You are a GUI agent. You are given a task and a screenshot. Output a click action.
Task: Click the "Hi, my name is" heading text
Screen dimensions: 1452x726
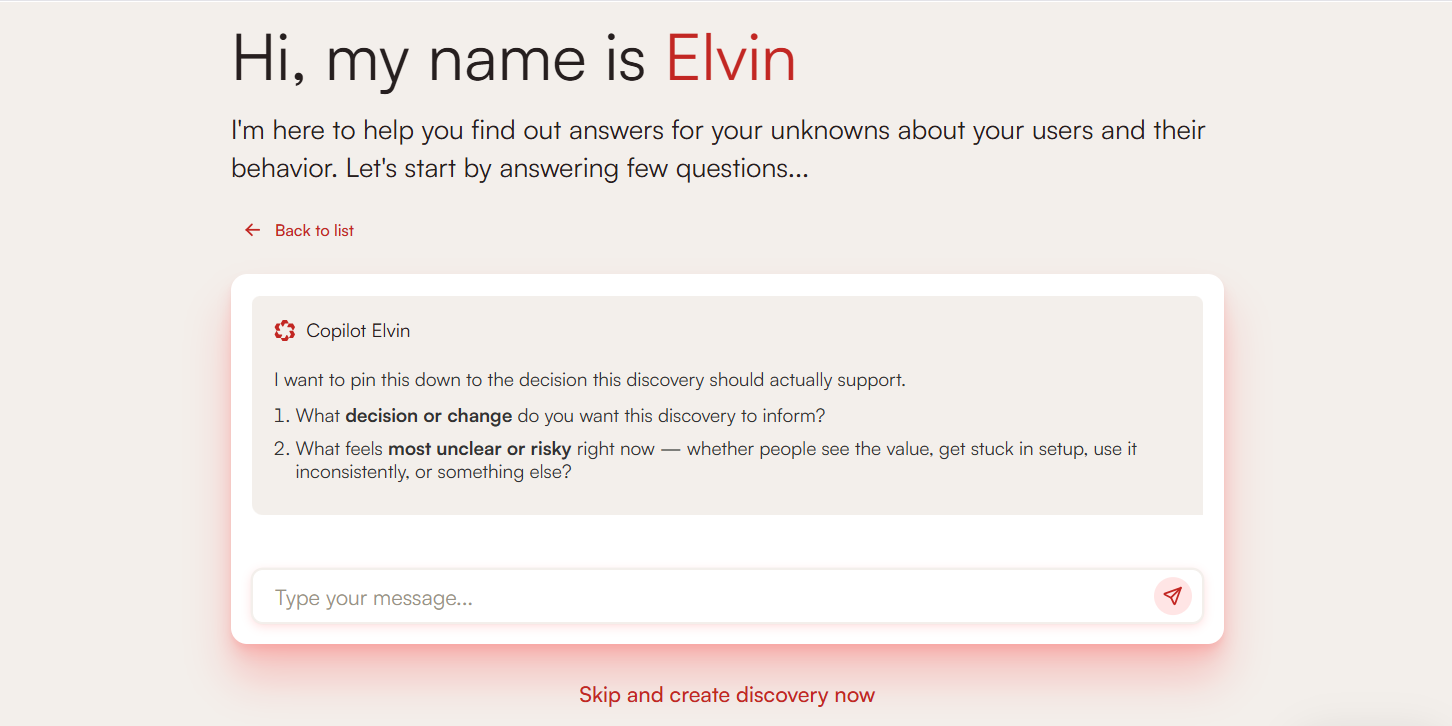coord(438,58)
